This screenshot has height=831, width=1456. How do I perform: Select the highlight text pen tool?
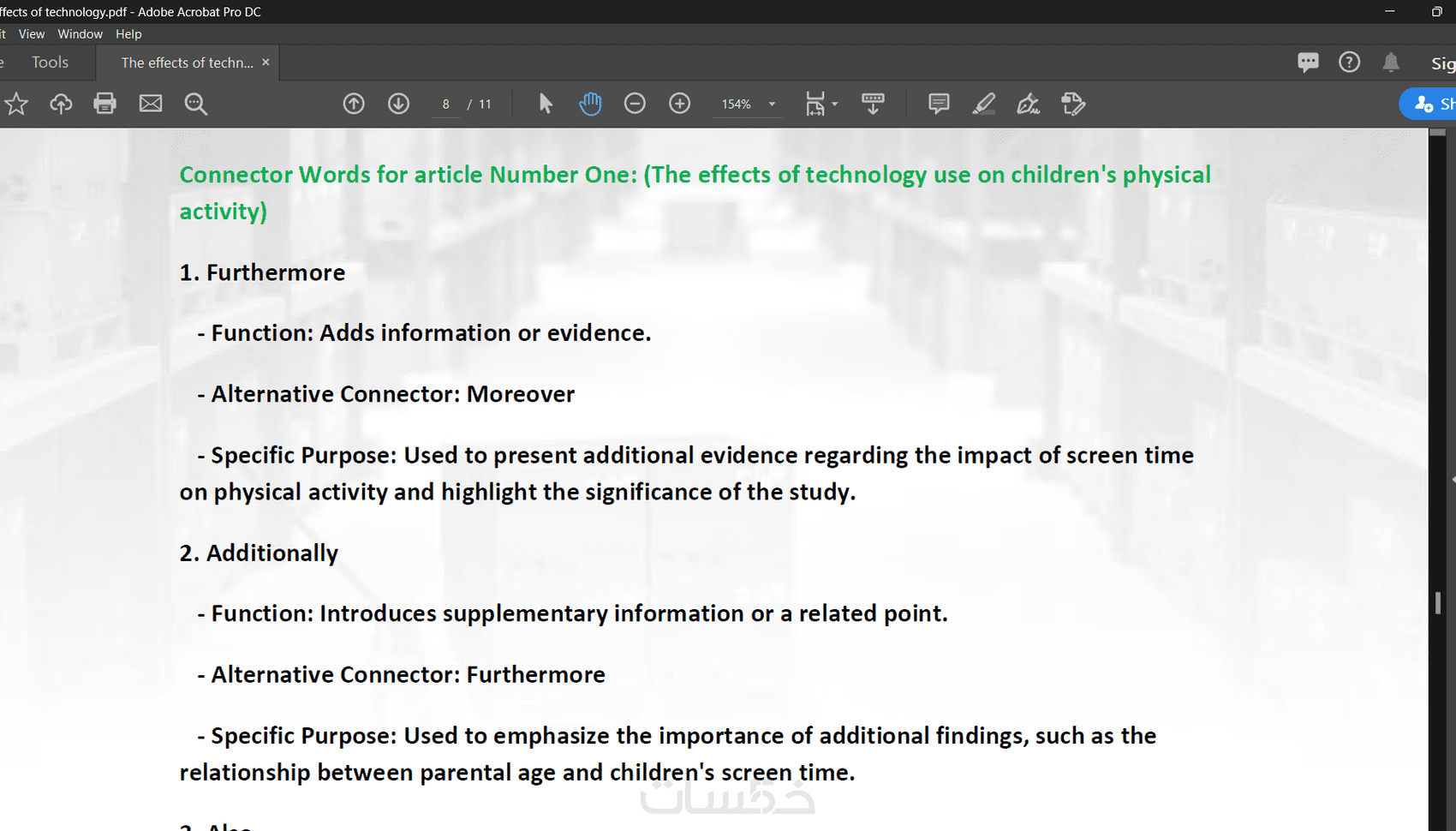click(984, 104)
